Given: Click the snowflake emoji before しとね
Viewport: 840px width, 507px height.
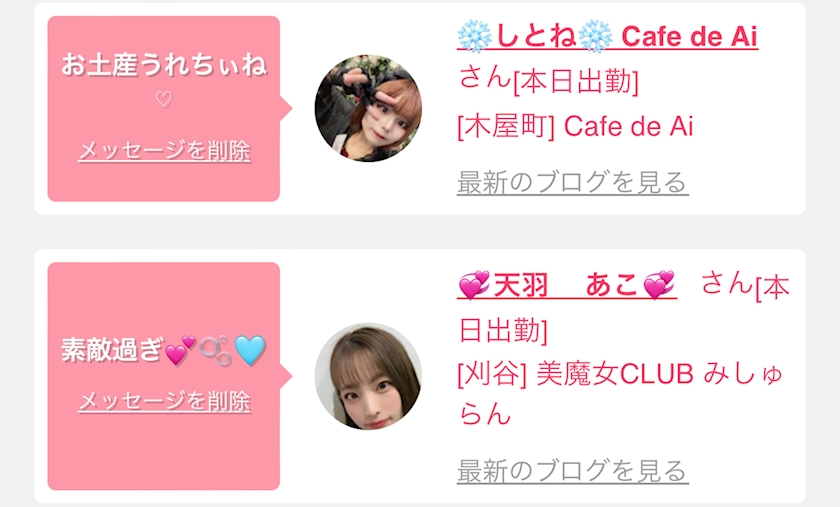Looking at the screenshot, I should coord(475,36).
